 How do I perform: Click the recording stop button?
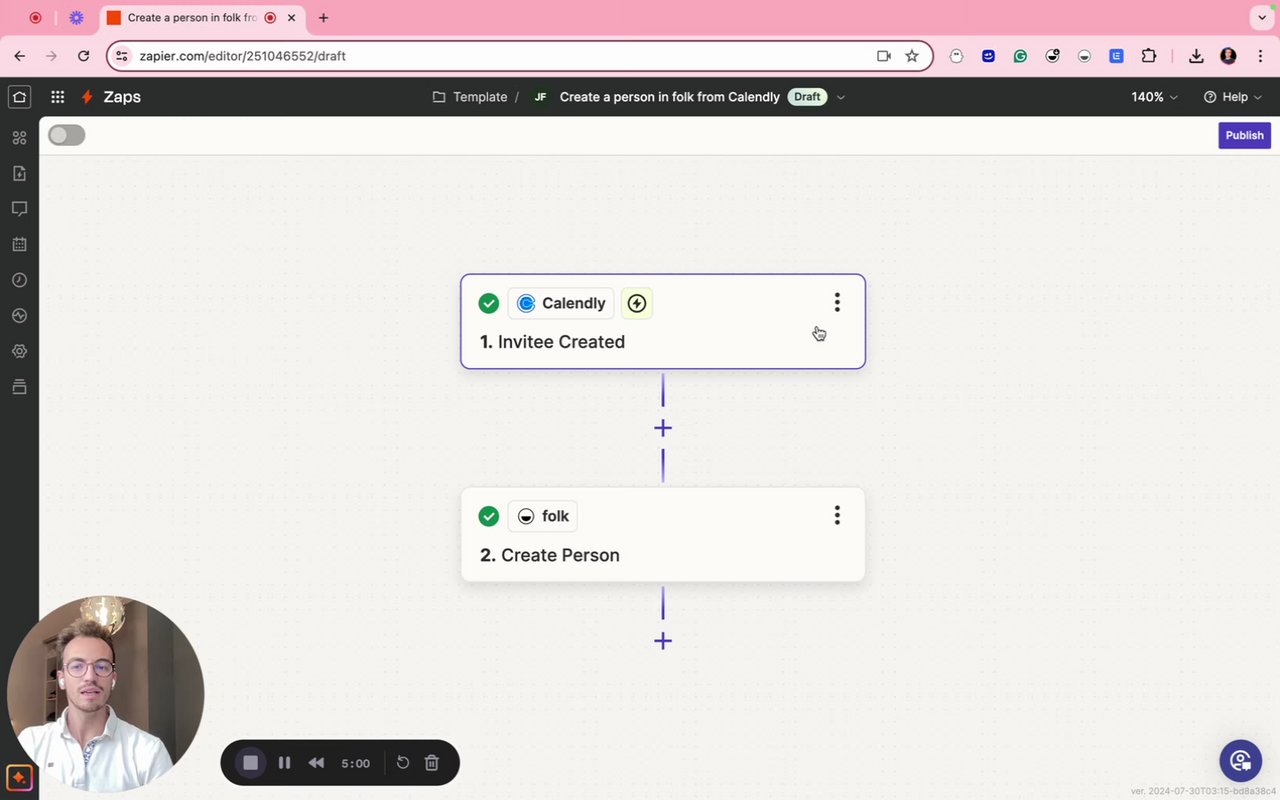(251, 763)
